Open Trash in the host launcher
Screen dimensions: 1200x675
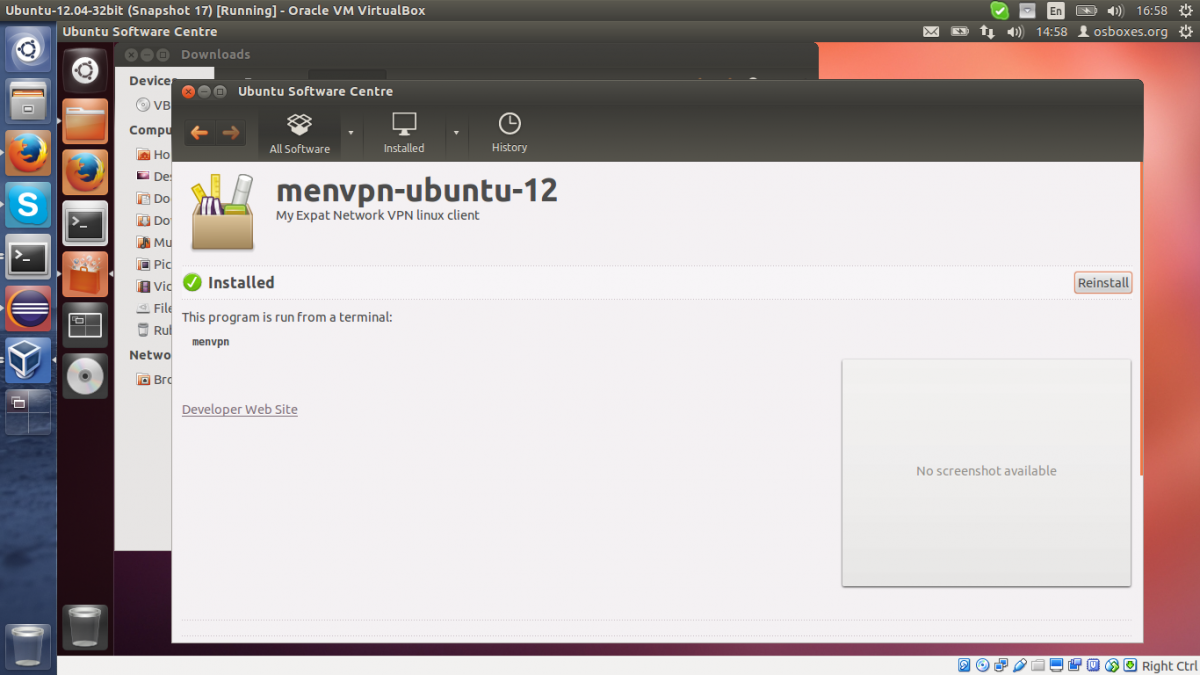click(28, 645)
